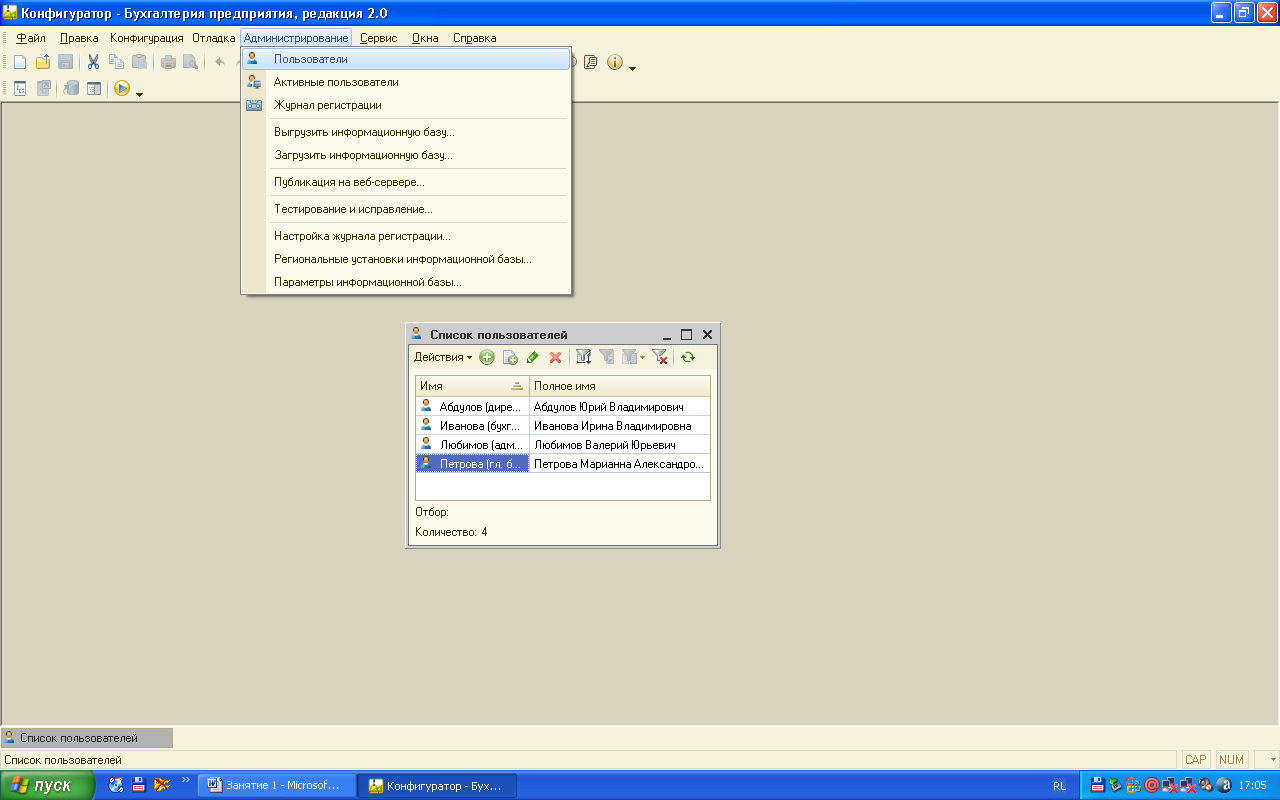Click the Print icon in main toolbar

tap(168, 62)
